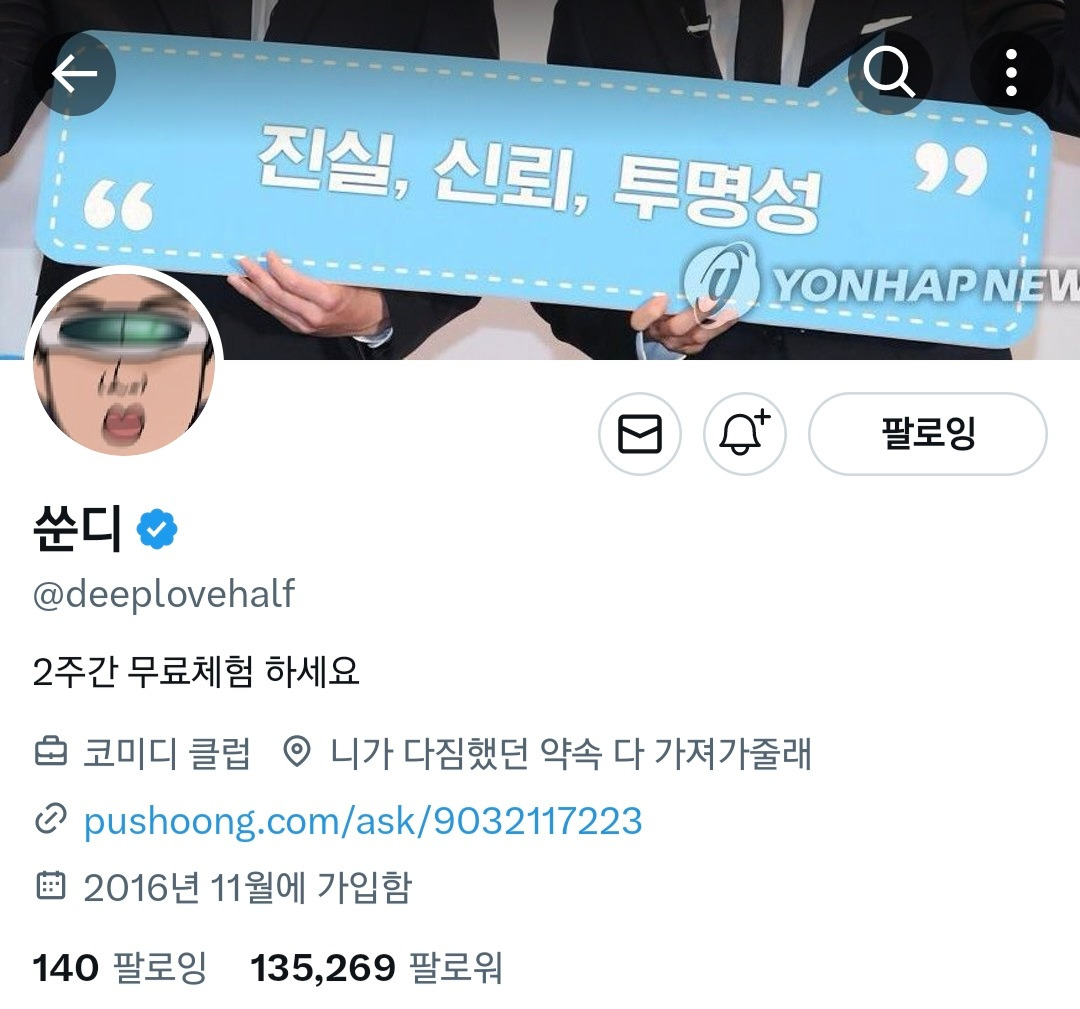
Task: Select the @deeplovehalf handle text
Action: [x=164, y=595]
